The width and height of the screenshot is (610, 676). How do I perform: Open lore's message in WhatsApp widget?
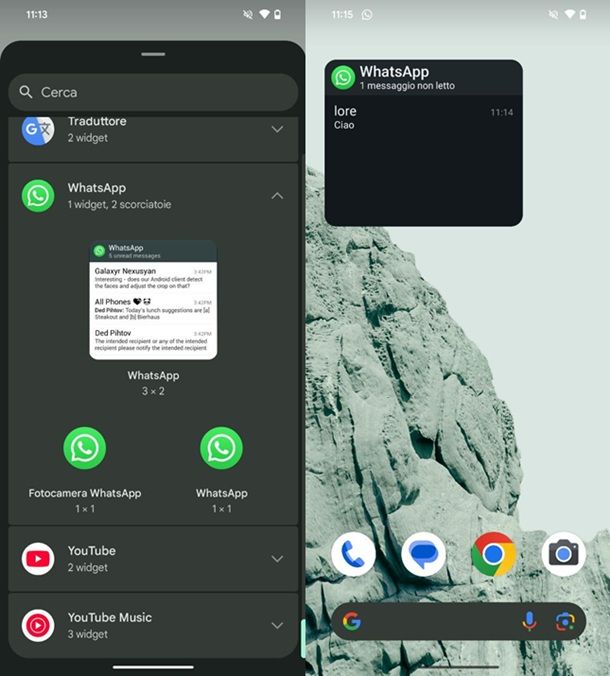(423, 118)
